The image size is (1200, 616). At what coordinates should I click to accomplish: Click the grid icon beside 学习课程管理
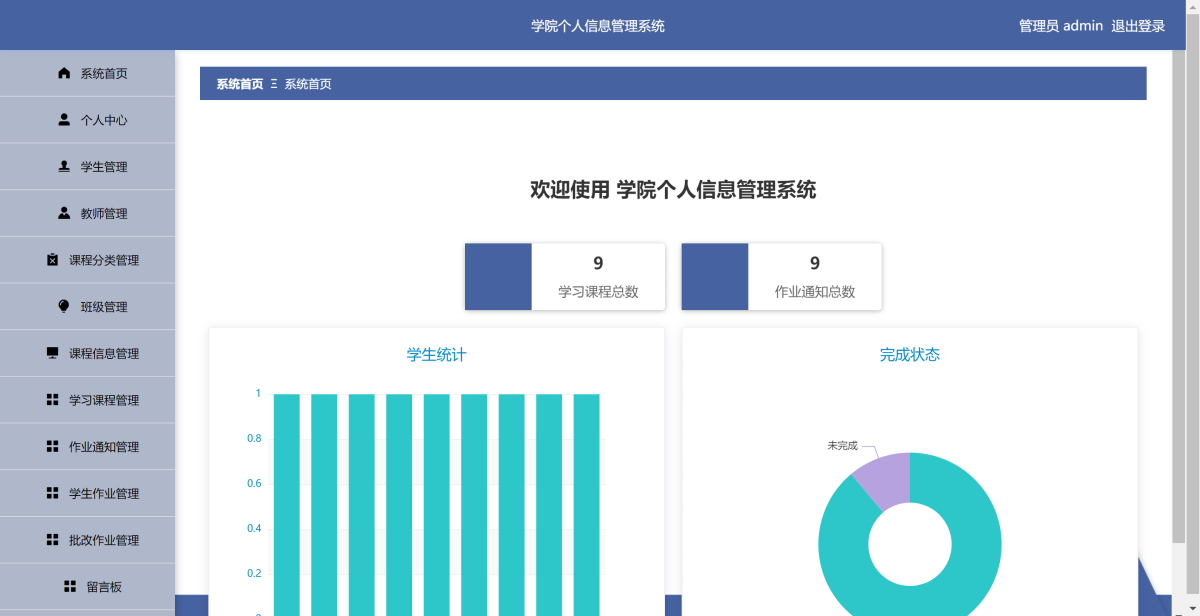53,400
